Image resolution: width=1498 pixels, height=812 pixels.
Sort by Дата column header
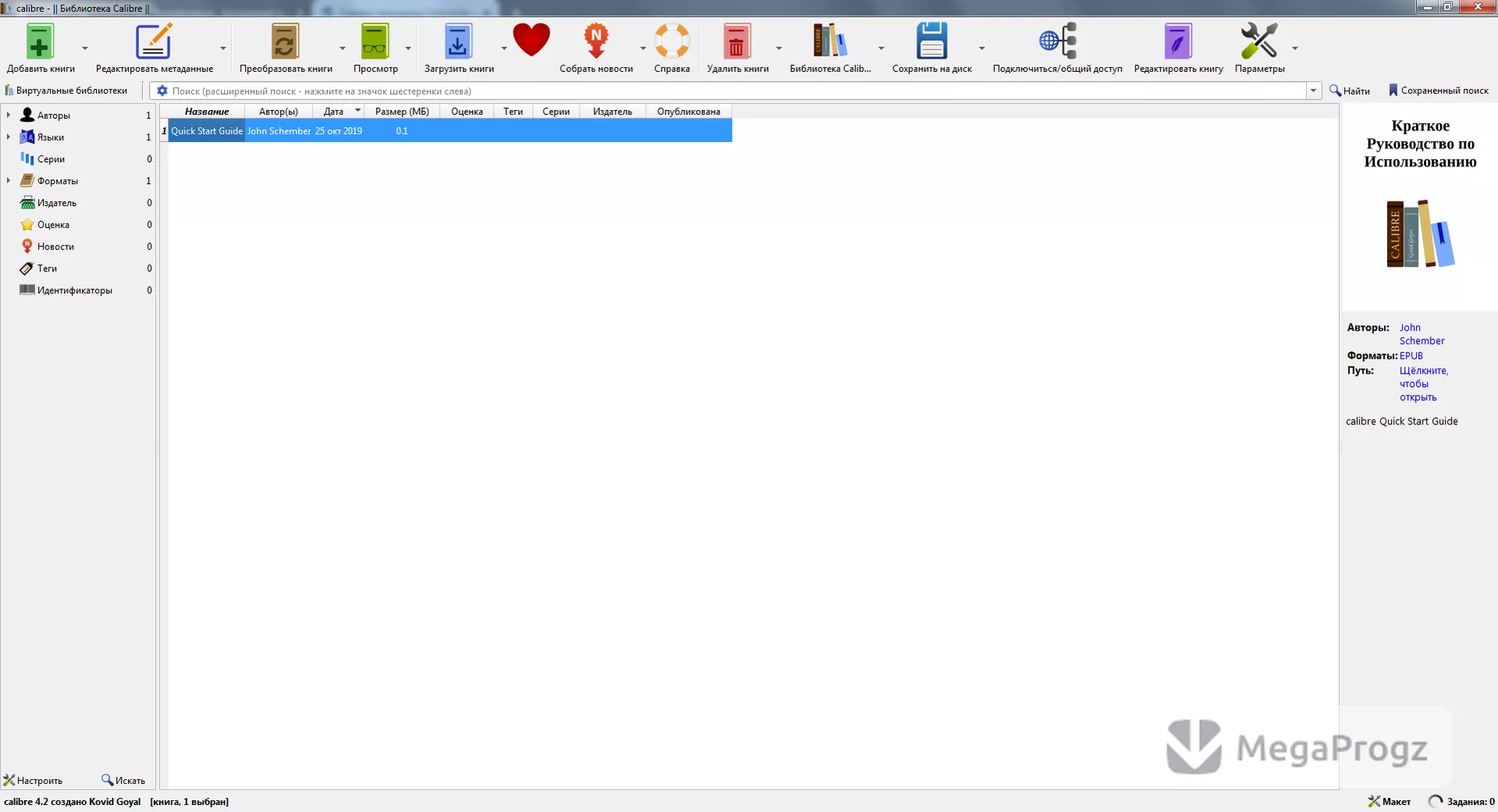click(x=338, y=112)
